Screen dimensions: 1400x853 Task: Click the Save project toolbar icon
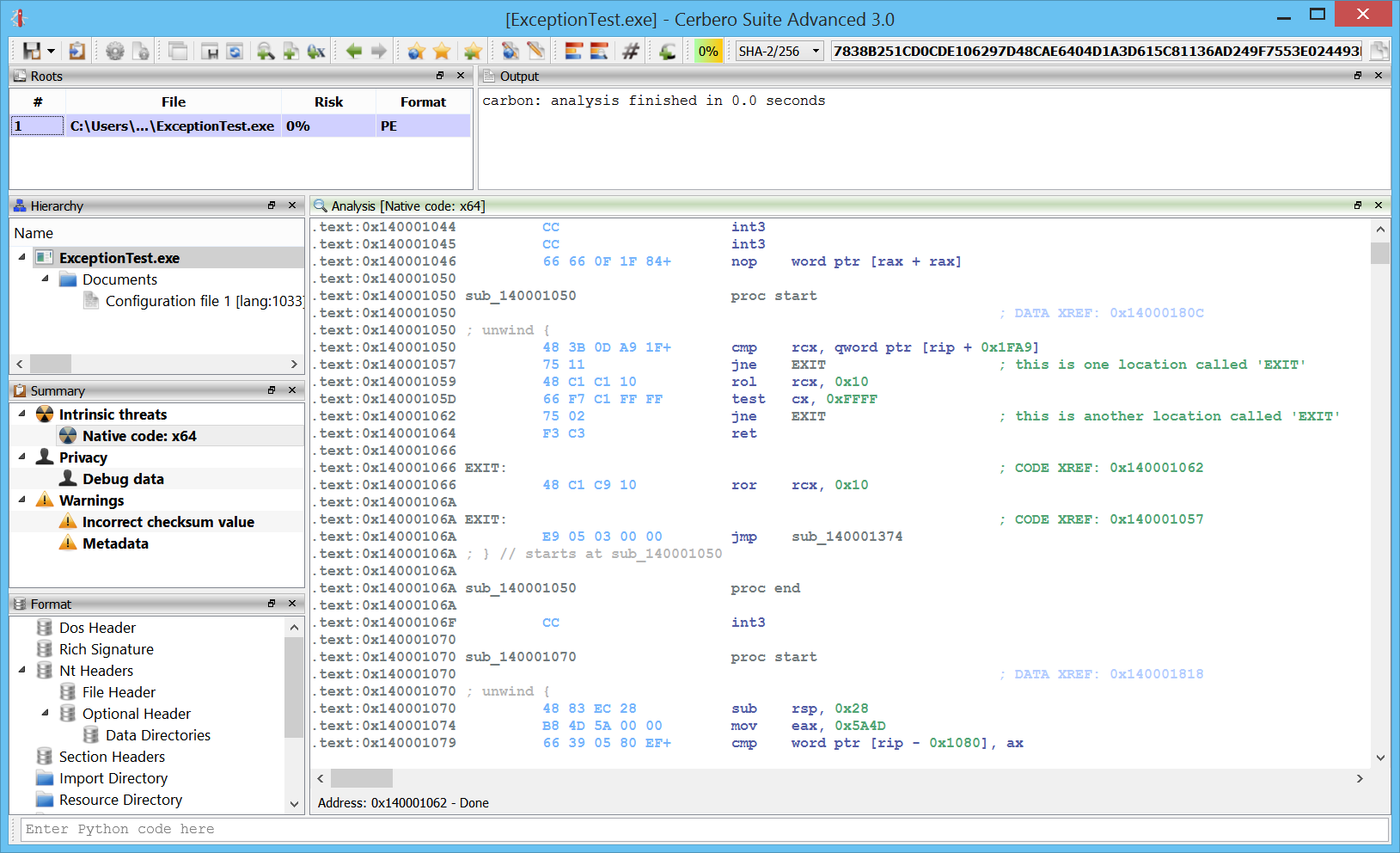[x=32, y=51]
